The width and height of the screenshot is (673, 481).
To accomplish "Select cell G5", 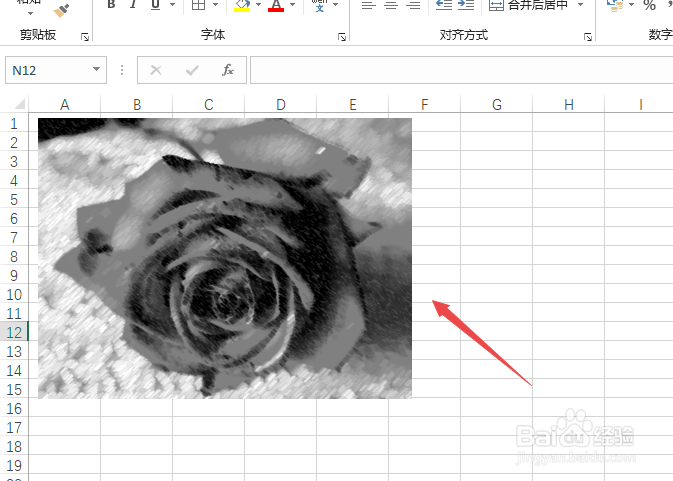I will click(497, 200).
